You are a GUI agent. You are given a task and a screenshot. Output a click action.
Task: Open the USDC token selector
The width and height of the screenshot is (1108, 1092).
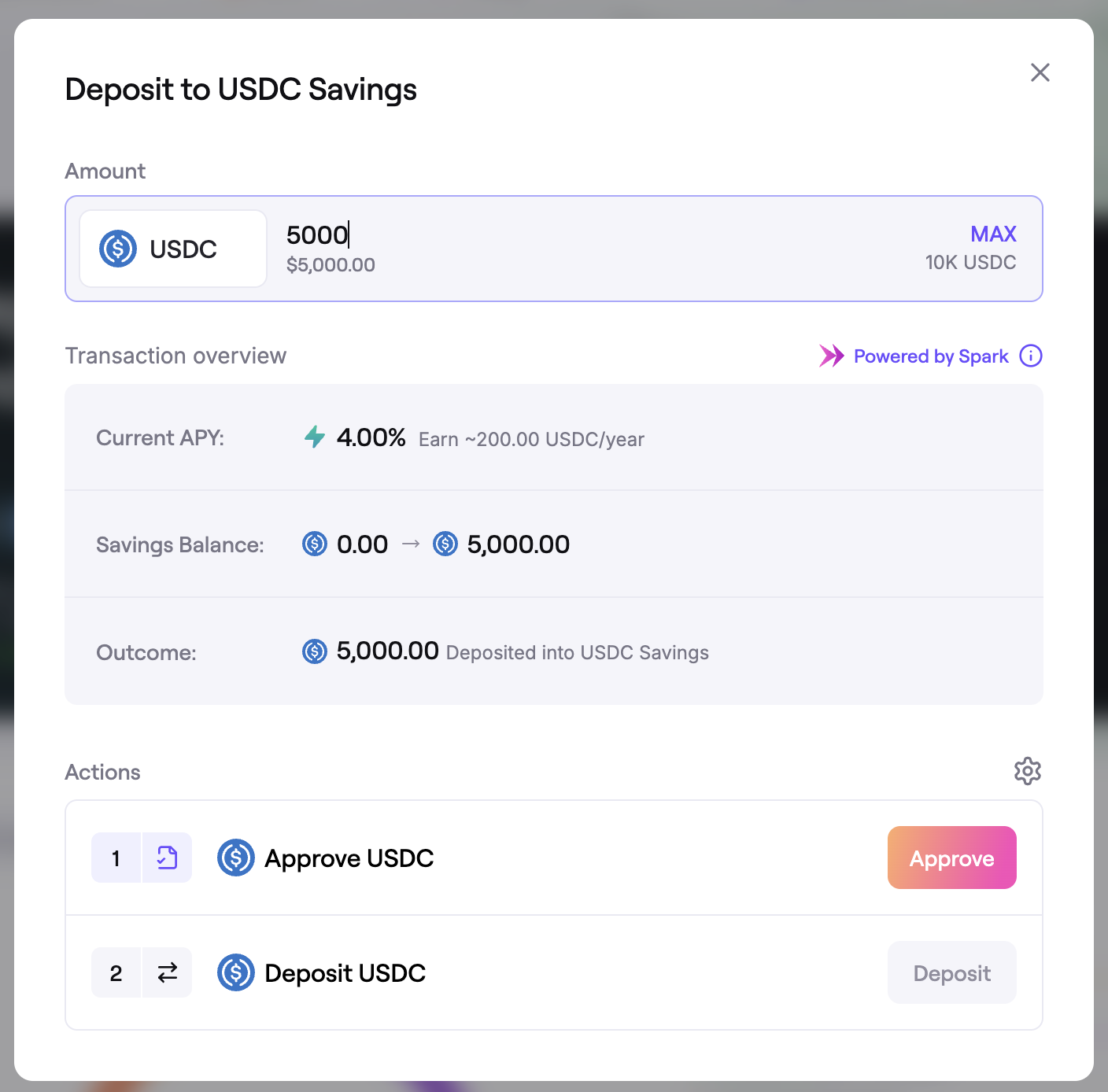click(173, 249)
